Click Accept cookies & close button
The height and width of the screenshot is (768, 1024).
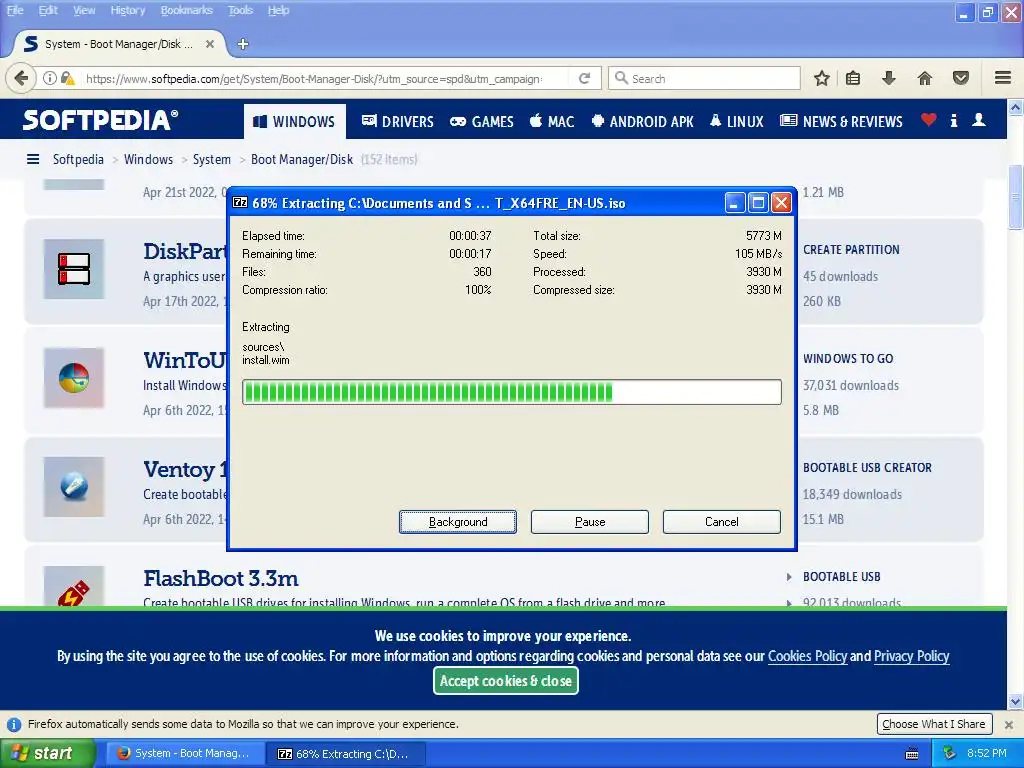click(505, 680)
